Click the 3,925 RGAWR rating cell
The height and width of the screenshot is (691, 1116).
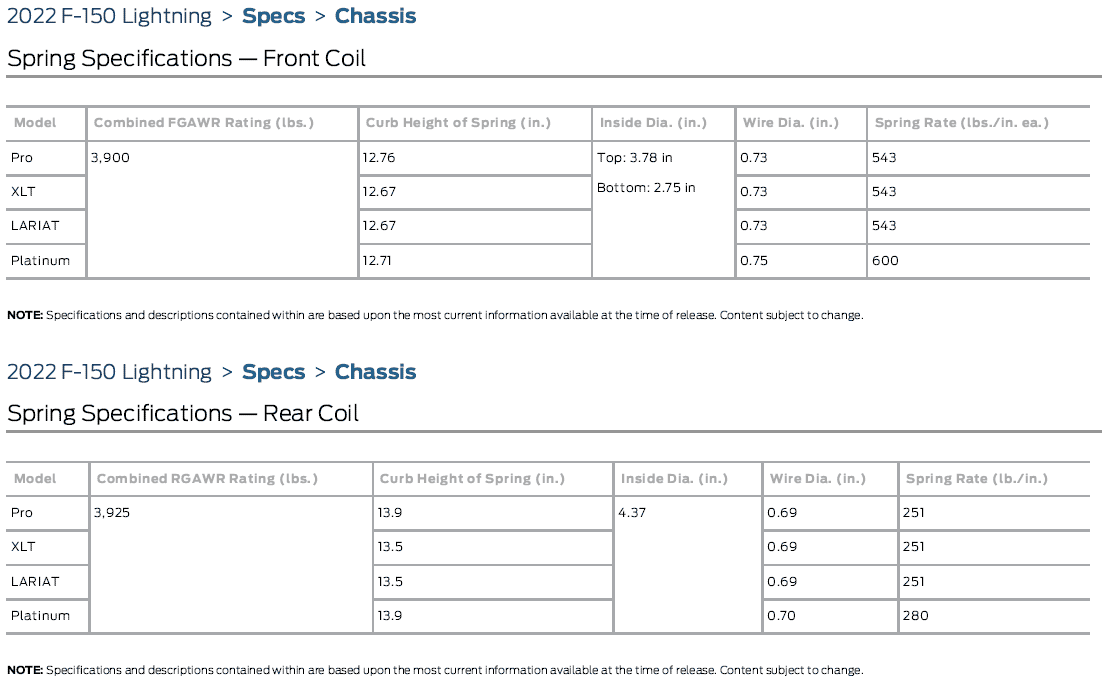pyautogui.click(x=112, y=513)
